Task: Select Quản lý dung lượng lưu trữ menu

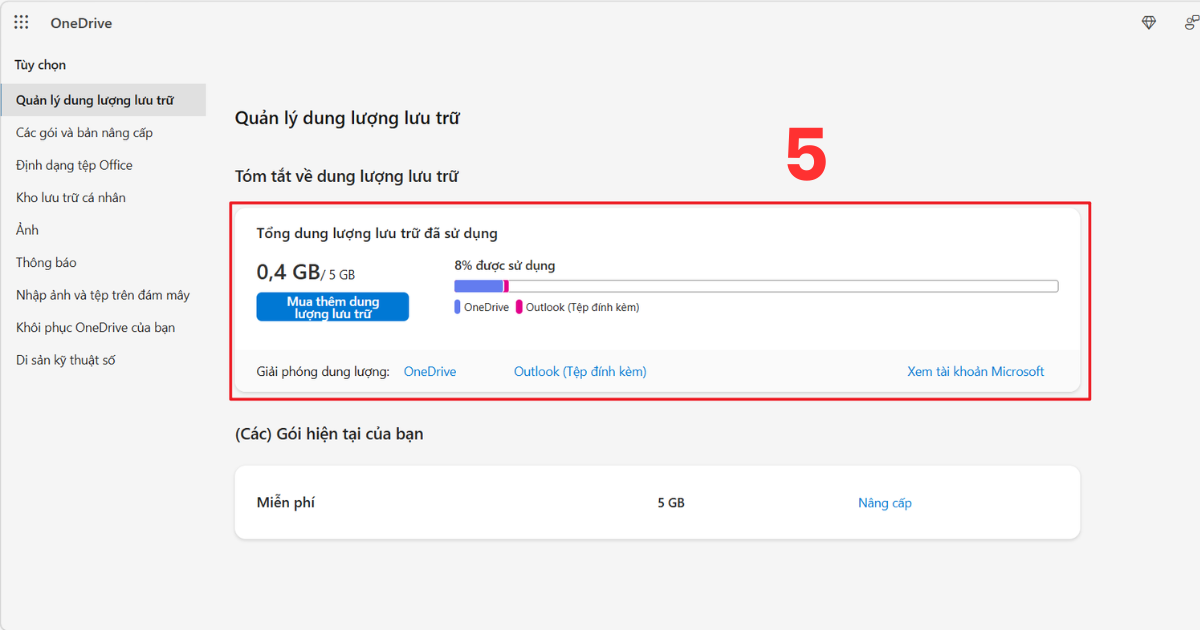Action: coord(103,100)
